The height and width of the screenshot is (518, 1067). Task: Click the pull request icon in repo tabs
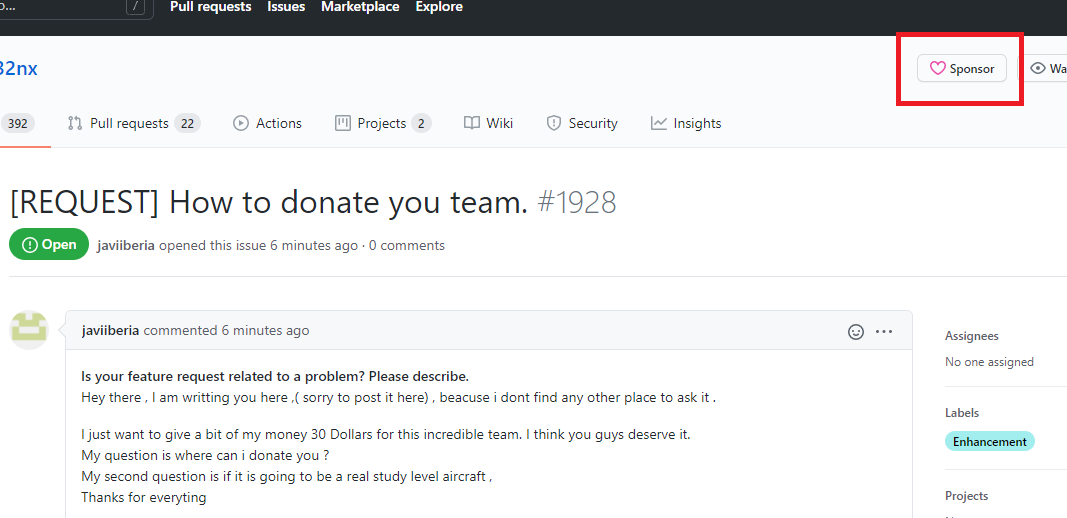click(x=75, y=123)
